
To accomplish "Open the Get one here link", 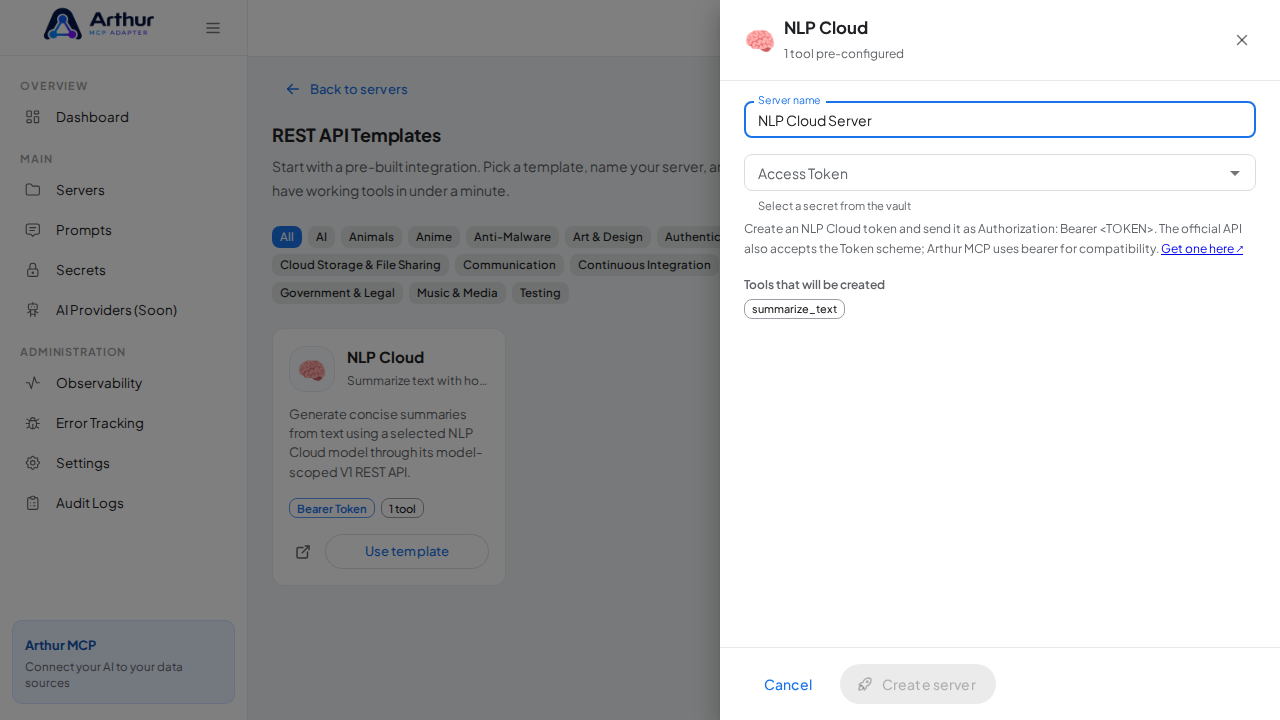I will [1202, 249].
